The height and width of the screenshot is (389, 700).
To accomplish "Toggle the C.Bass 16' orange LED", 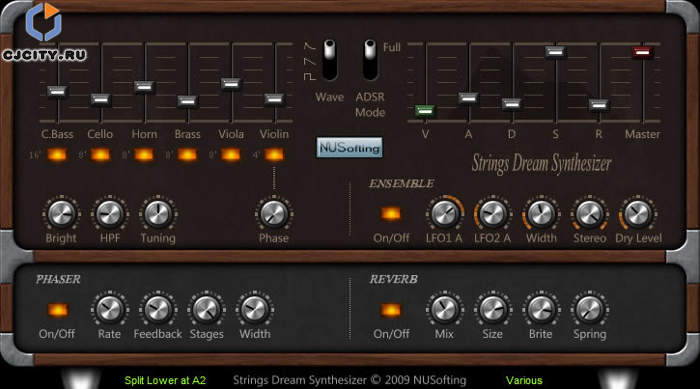I will [x=57, y=155].
